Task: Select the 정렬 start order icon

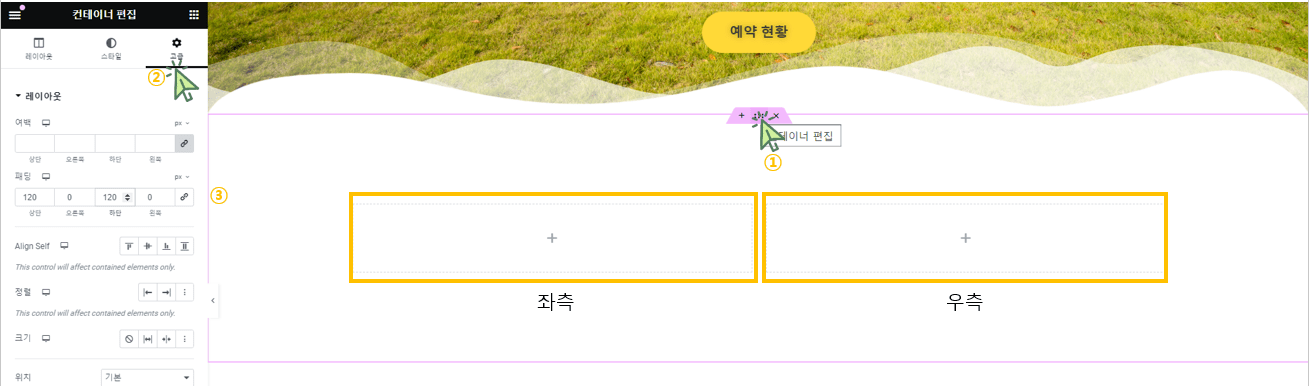Action: tap(147, 292)
